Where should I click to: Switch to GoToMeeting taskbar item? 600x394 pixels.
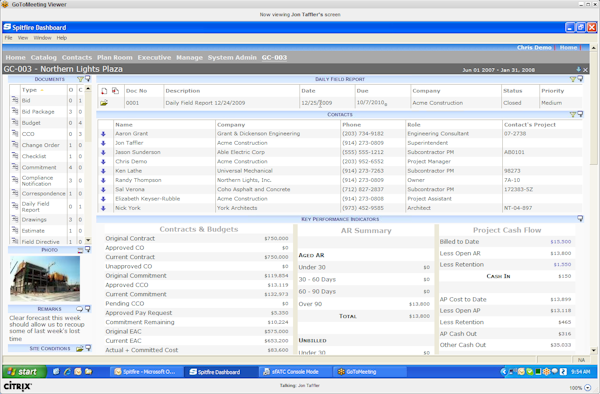(x=370, y=371)
